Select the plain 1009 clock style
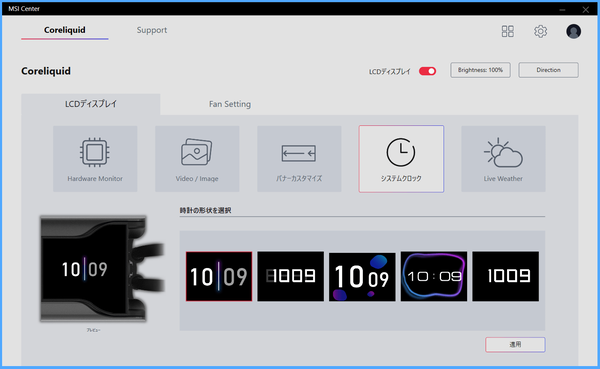This screenshot has width=600, height=369. click(x=505, y=276)
